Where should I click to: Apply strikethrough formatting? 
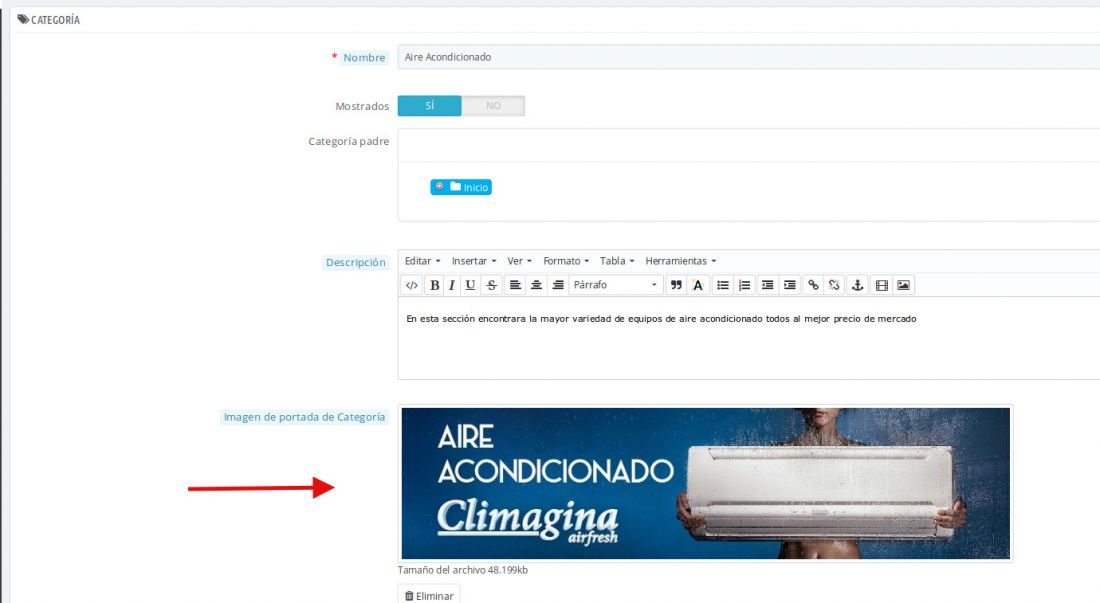(x=492, y=285)
